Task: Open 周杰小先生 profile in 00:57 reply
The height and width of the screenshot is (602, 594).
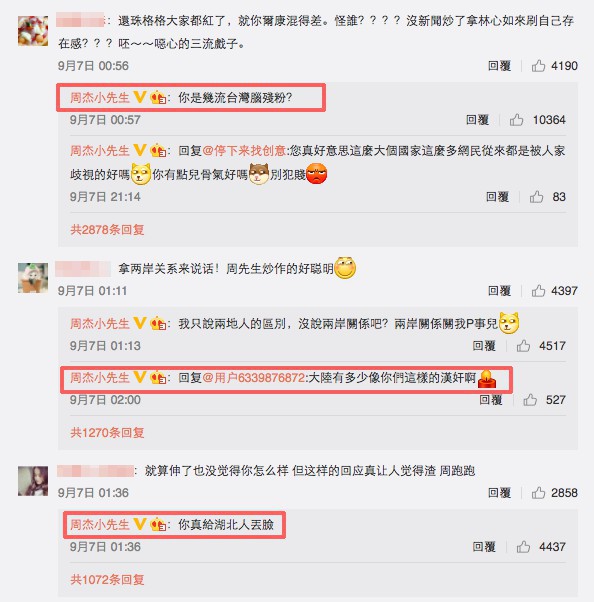Action: 99,98
